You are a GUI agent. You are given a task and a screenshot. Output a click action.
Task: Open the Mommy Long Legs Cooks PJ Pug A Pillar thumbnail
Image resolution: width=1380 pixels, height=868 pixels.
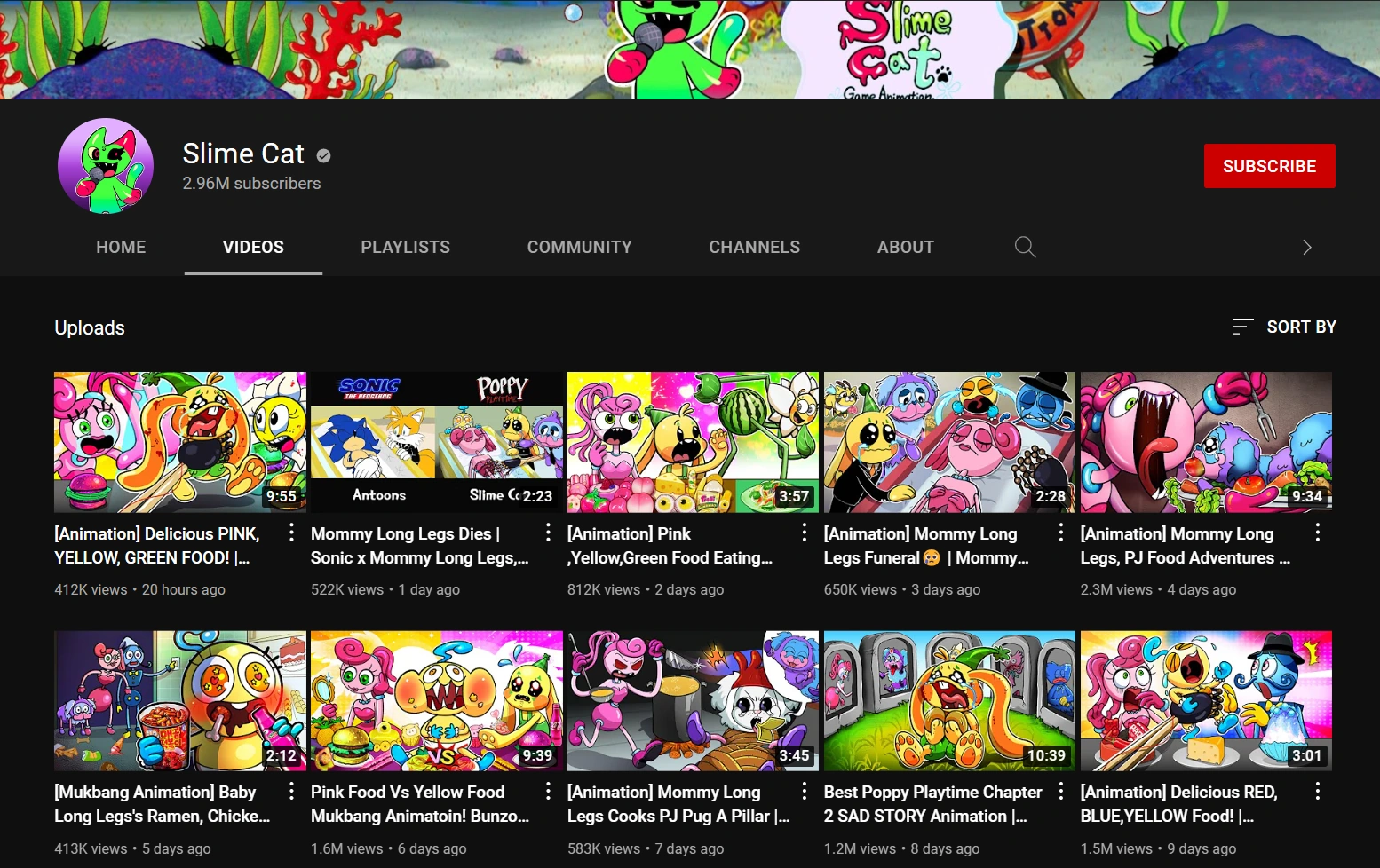(692, 700)
